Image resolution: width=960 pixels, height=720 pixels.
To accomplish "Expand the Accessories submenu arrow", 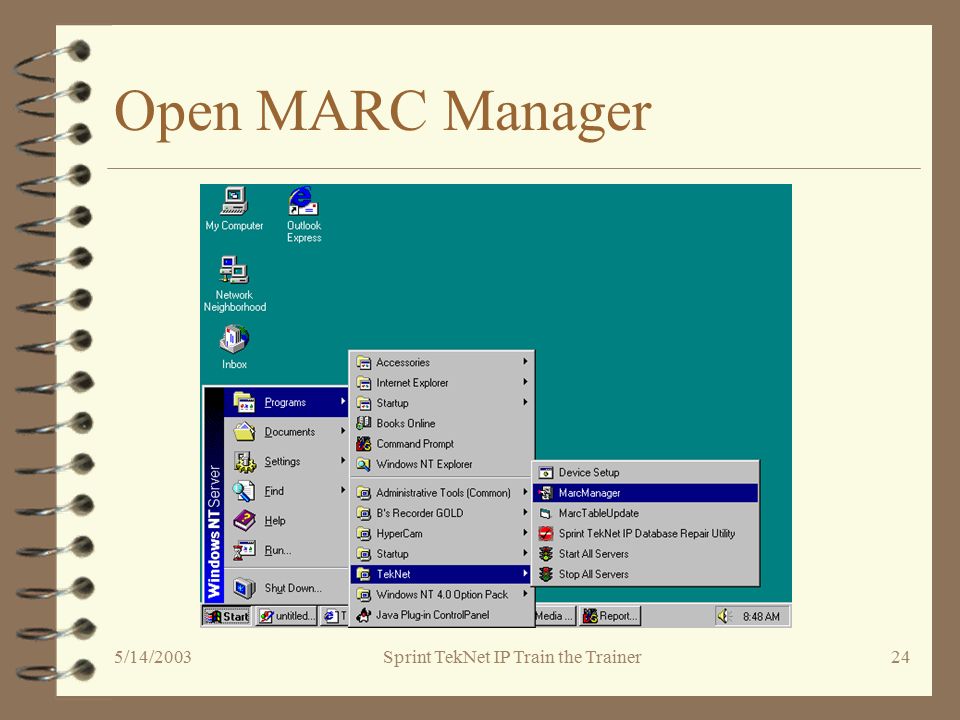I will coord(525,362).
